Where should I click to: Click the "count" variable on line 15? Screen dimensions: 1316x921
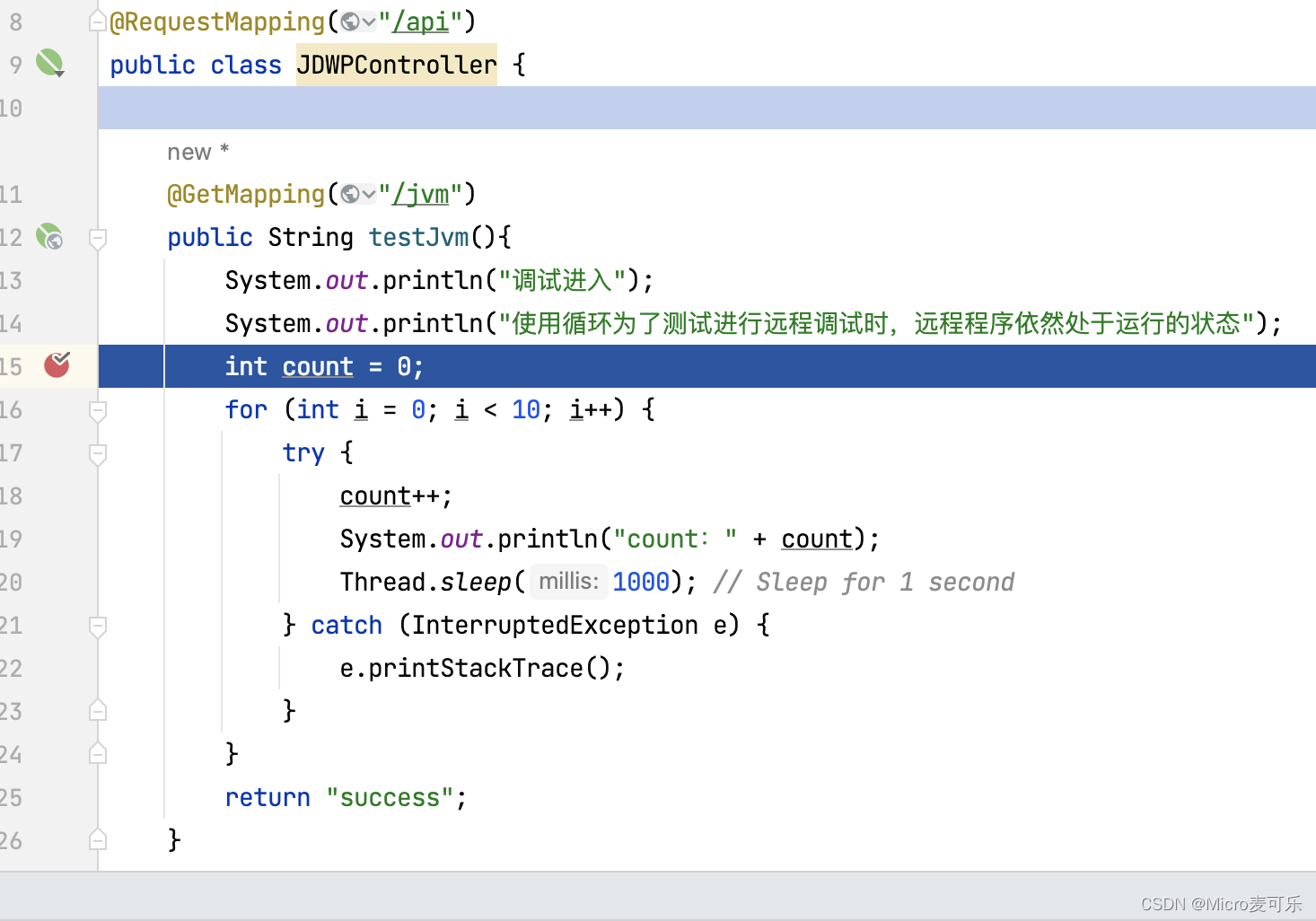pyautogui.click(x=318, y=366)
